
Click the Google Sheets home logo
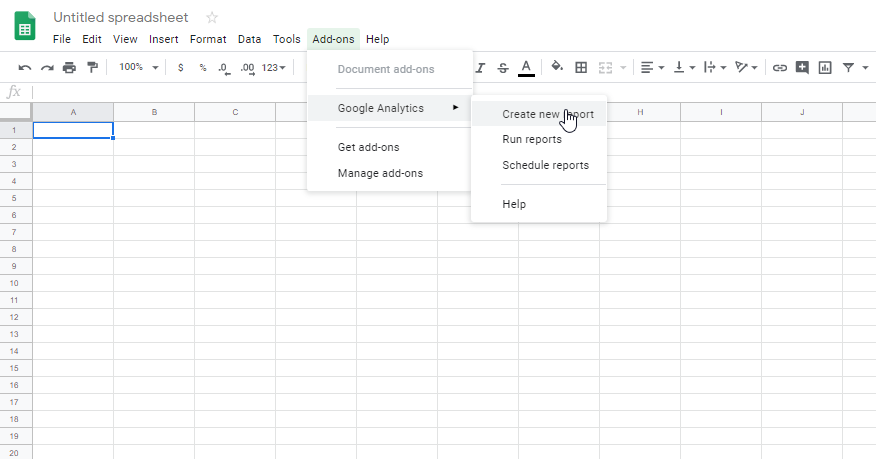pos(25,27)
